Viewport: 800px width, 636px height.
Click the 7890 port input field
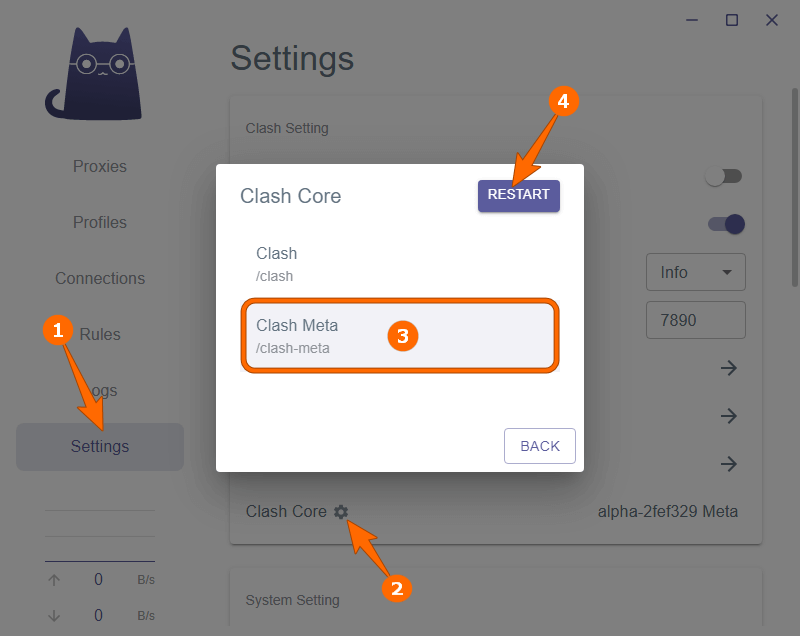tap(695, 320)
